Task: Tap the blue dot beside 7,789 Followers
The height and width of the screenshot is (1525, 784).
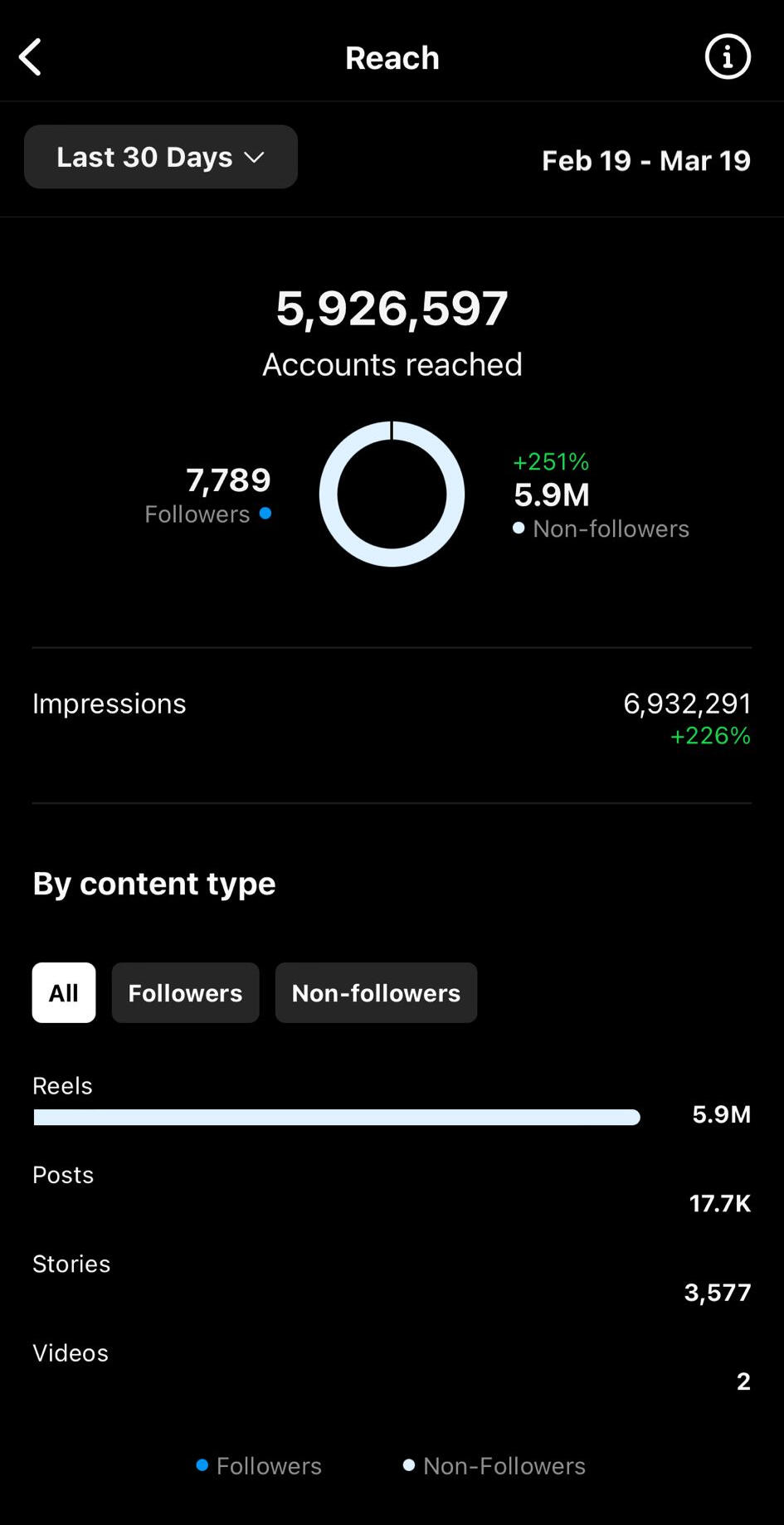Action: pyautogui.click(x=265, y=514)
